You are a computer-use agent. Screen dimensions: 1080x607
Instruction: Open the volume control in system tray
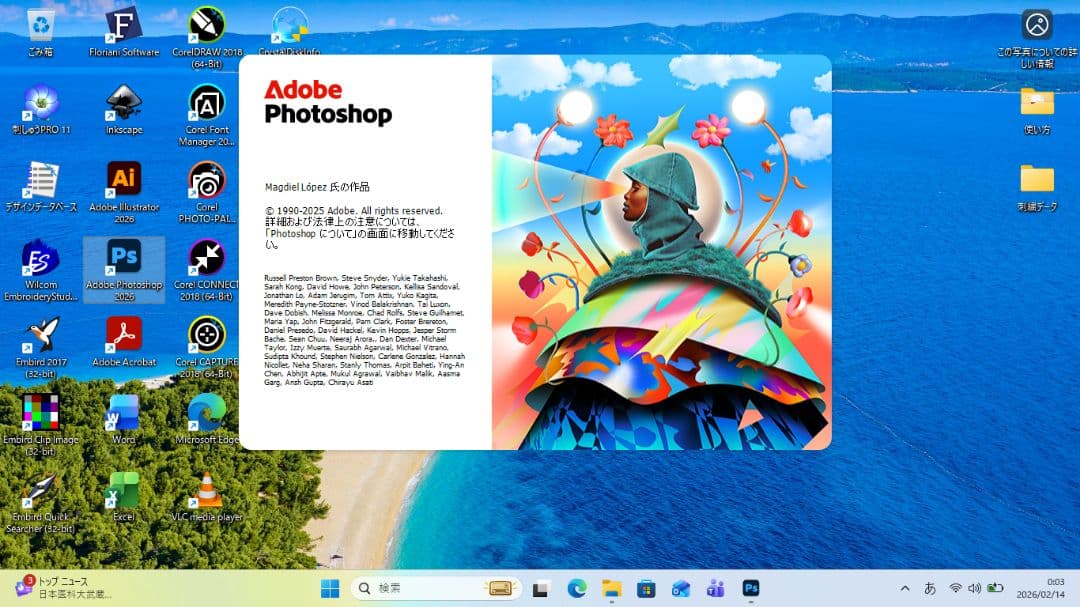(x=974, y=588)
